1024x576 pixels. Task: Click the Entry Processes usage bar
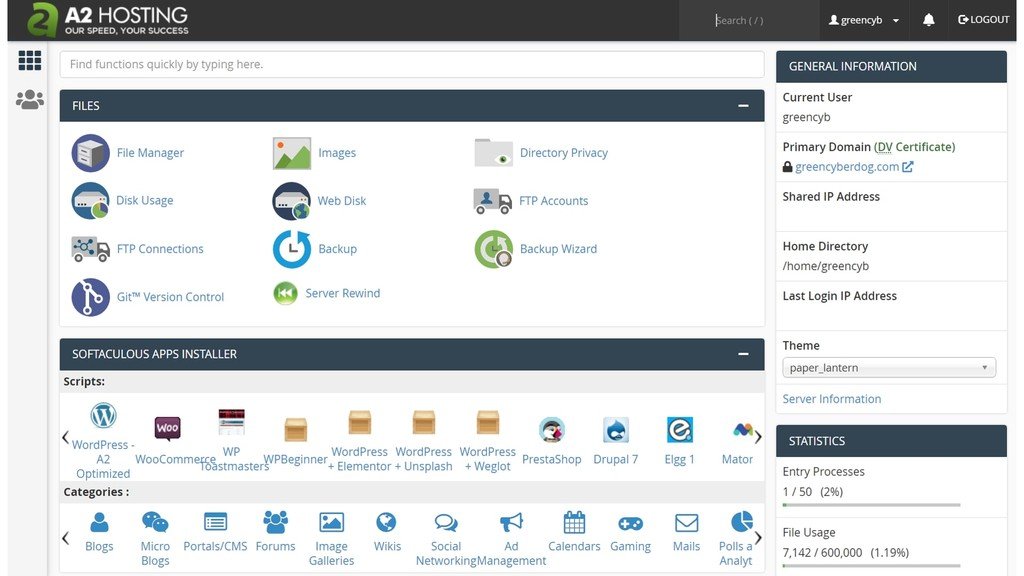[x=871, y=505]
